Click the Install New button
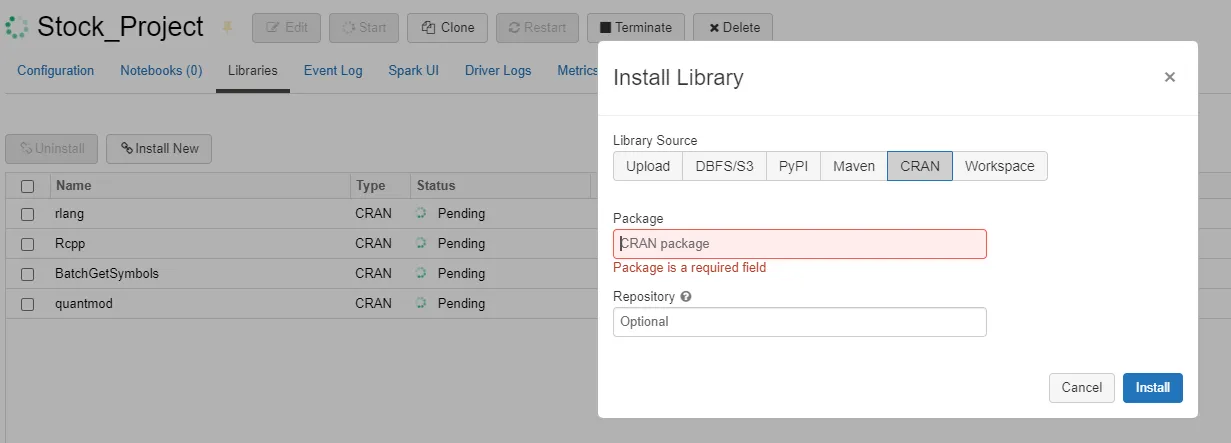The image size is (1231, 443). tap(159, 148)
